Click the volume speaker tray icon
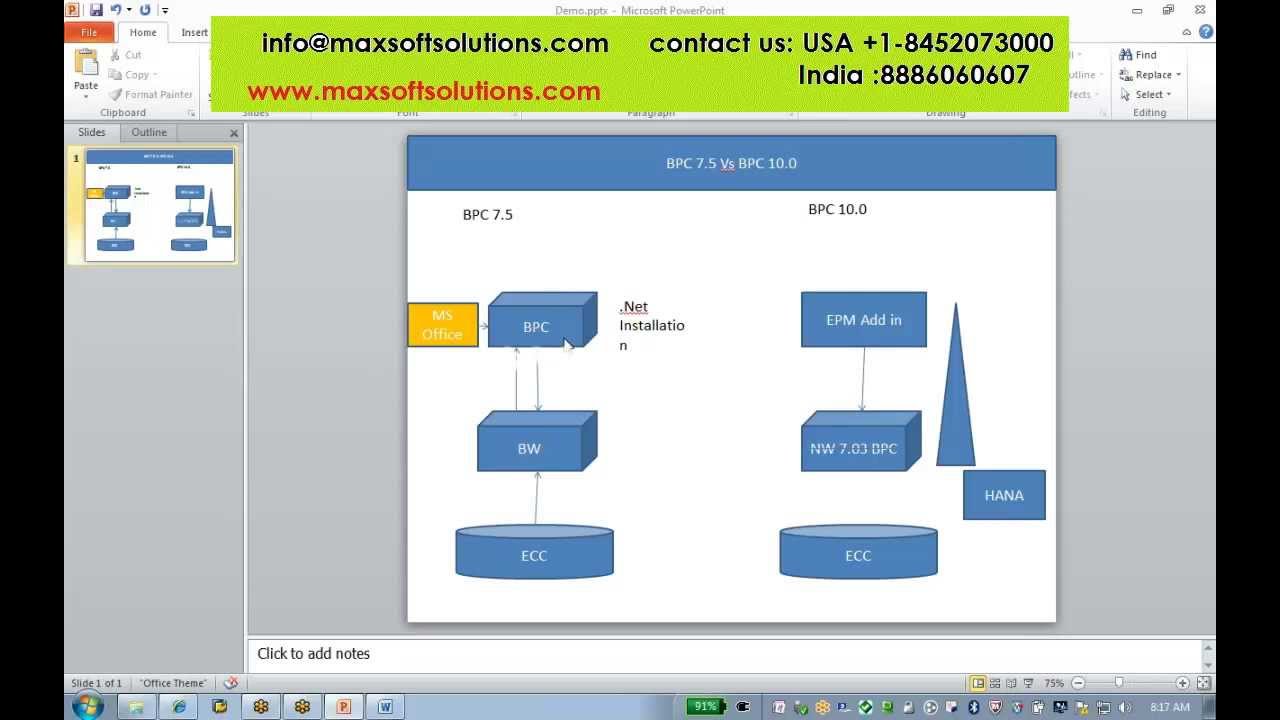The image size is (1280, 720). point(1125,707)
